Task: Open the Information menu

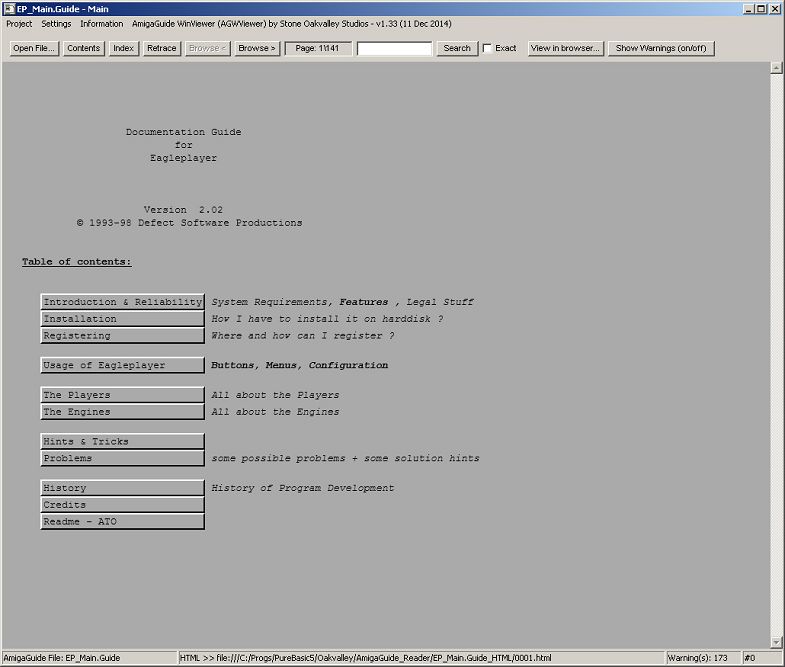Action: point(102,23)
